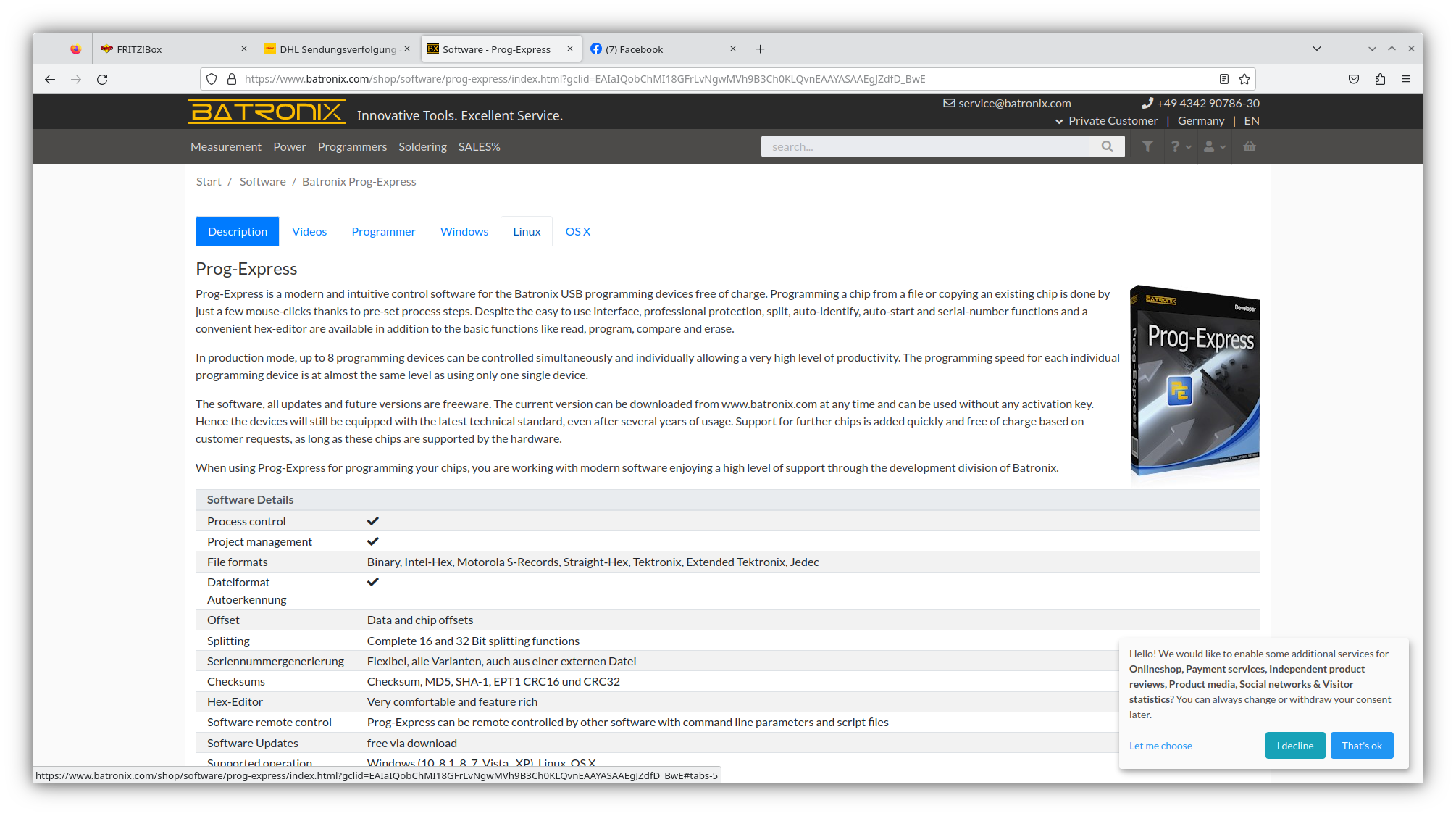Open the user account icon

pyautogui.click(x=1210, y=146)
